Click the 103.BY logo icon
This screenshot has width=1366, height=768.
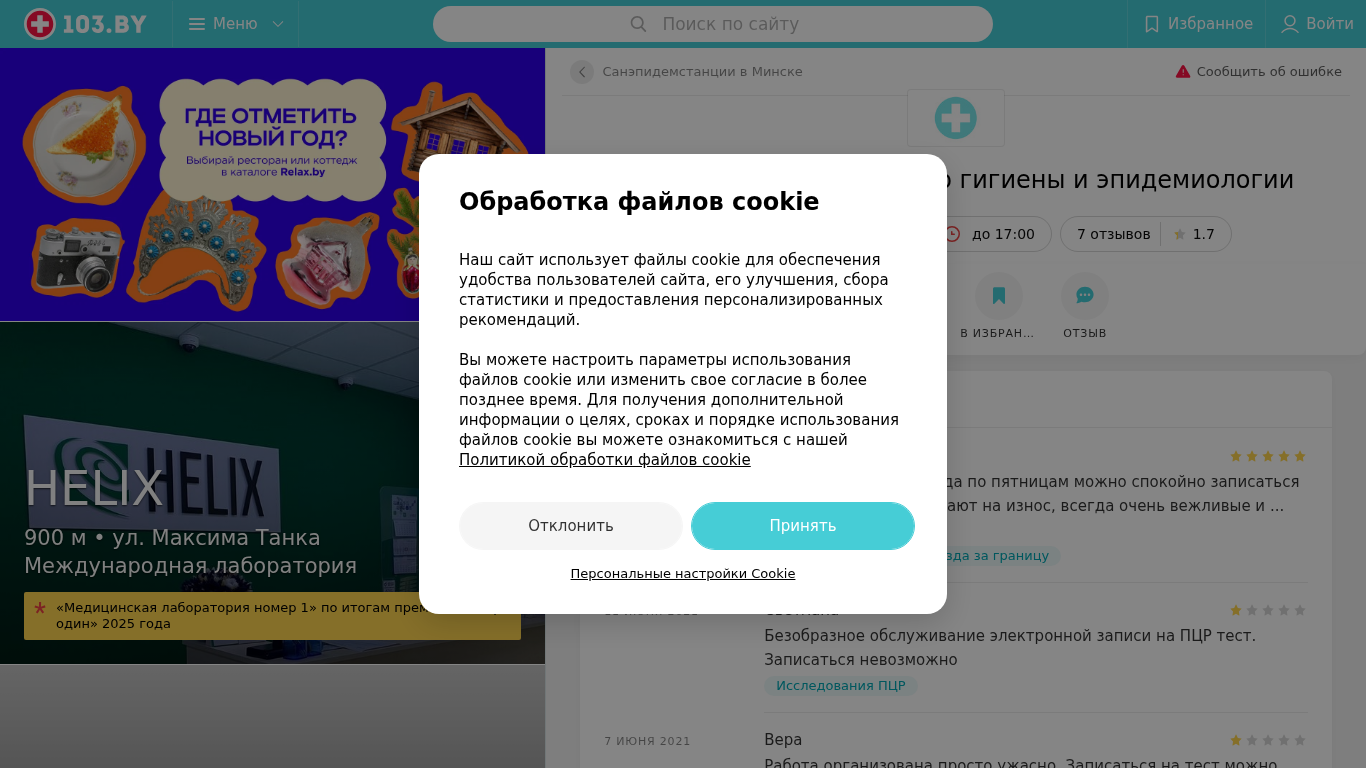point(40,24)
